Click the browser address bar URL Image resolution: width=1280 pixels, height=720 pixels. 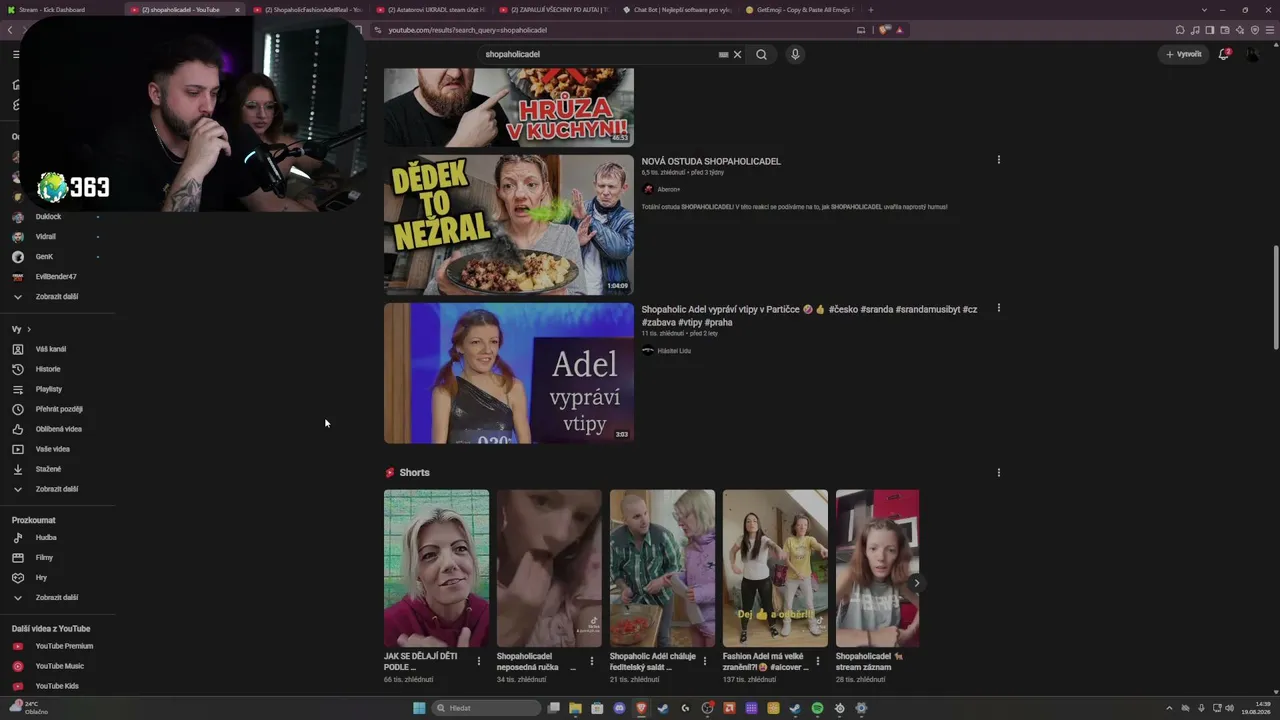pyautogui.click(x=467, y=30)
